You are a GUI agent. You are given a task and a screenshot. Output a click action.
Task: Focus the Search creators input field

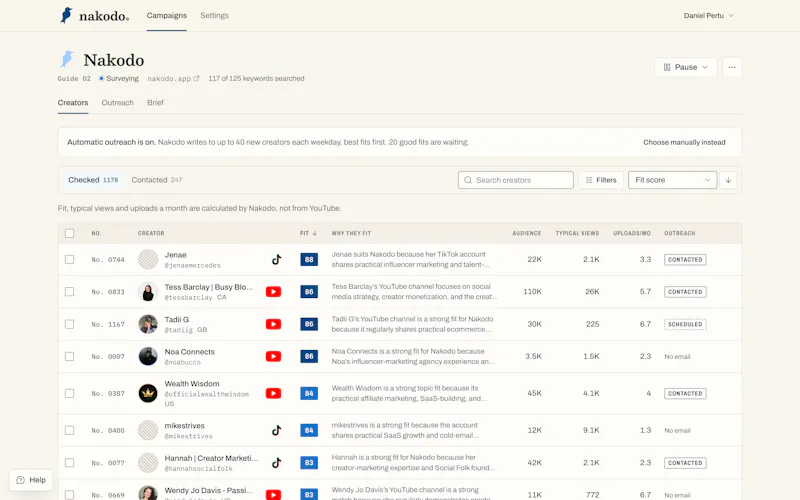click(x=516, y=180)
